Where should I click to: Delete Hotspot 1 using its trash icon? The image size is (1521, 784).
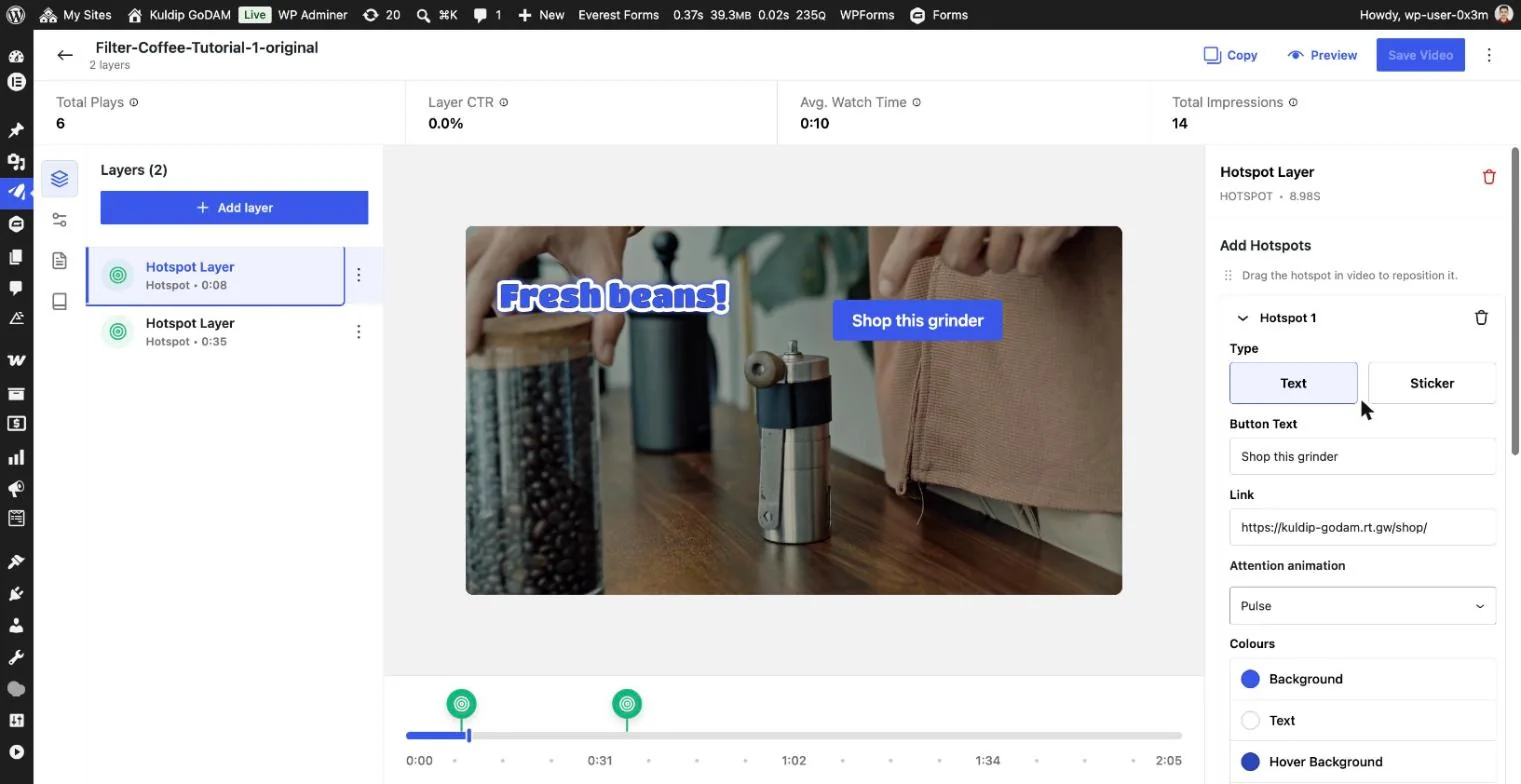1481,318
